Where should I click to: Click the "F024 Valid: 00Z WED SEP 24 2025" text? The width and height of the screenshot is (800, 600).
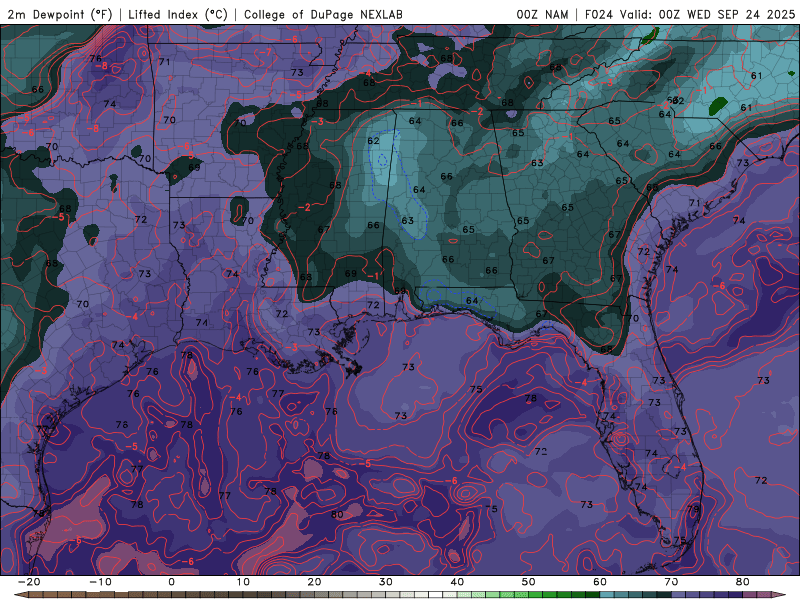coord(690,14)
